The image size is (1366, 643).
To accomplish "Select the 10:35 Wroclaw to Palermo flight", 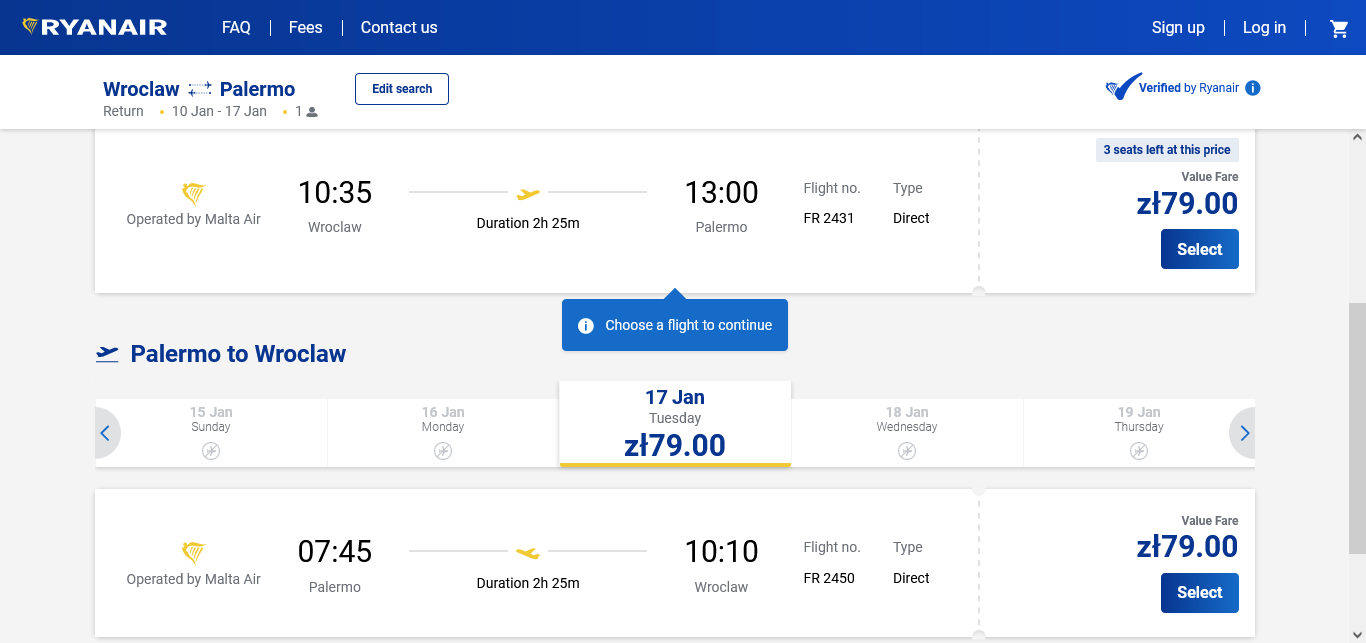I will (x=1200, y=249).
